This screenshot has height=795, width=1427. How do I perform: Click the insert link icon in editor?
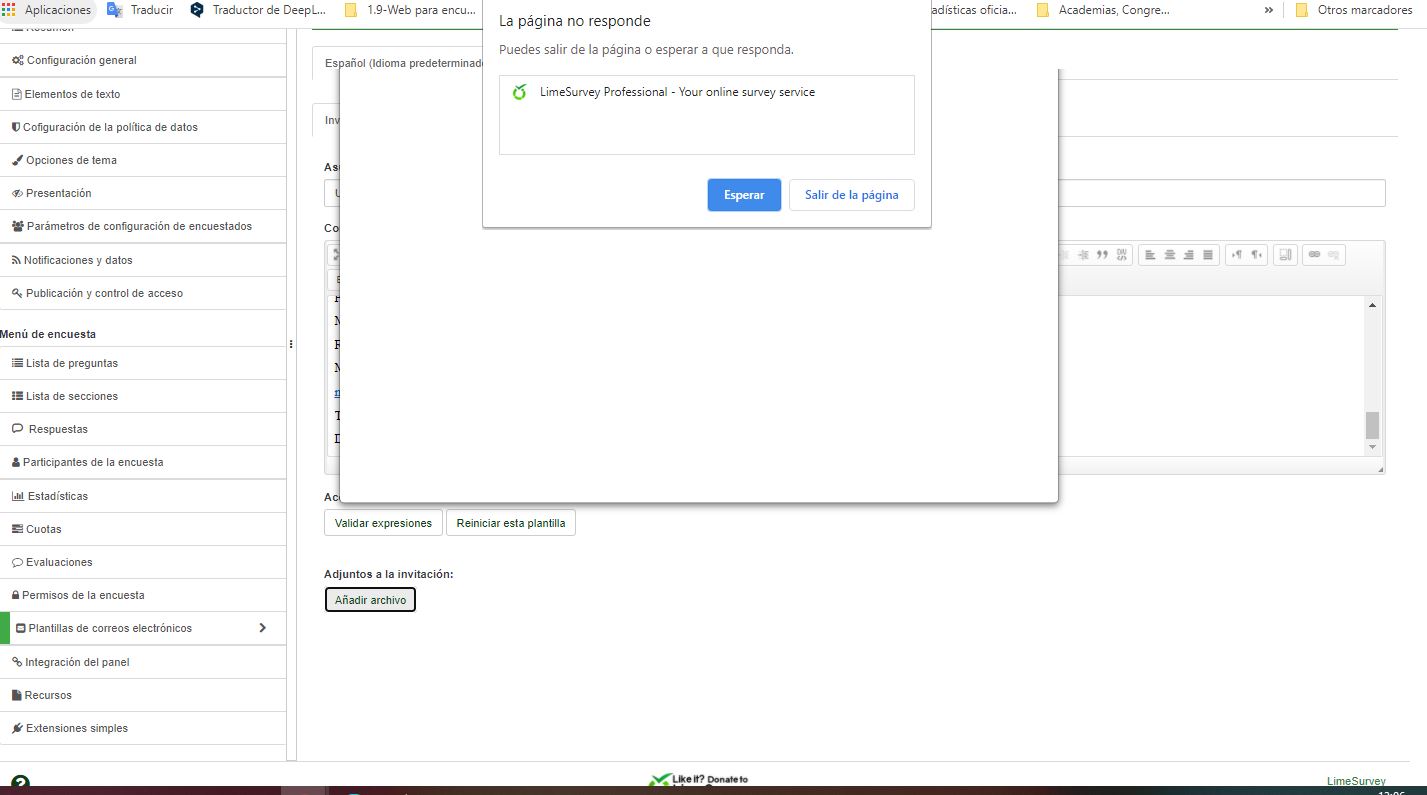tap(1314, 255)
